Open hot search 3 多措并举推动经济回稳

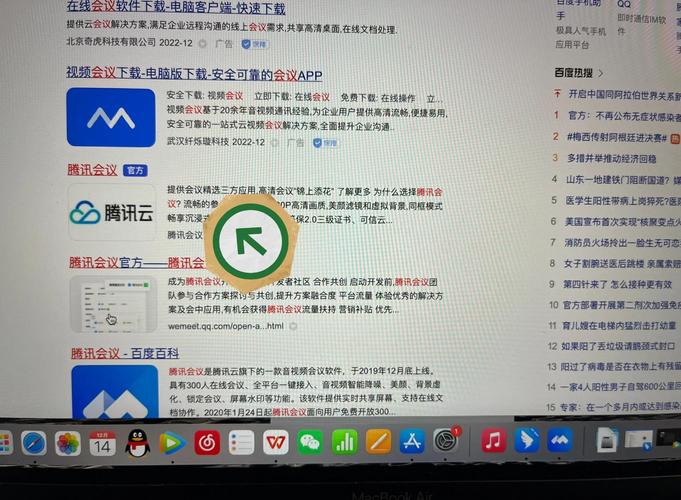click(x=612, y=158)
